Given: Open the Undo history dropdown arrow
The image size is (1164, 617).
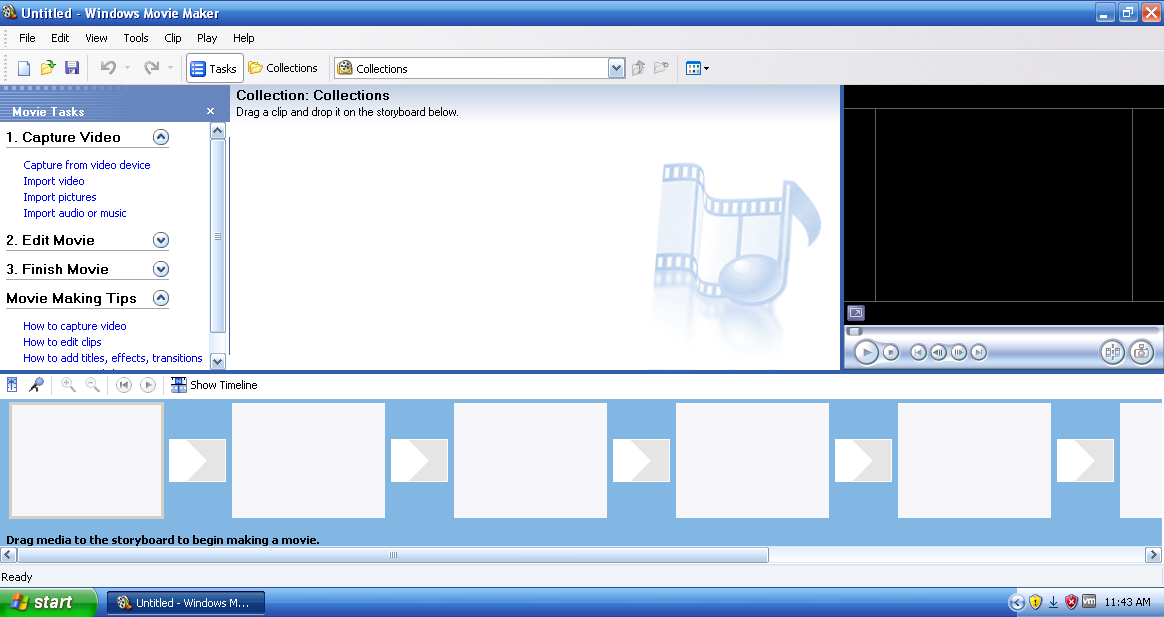Looking at the screenshot, I should tap(128, 68).
